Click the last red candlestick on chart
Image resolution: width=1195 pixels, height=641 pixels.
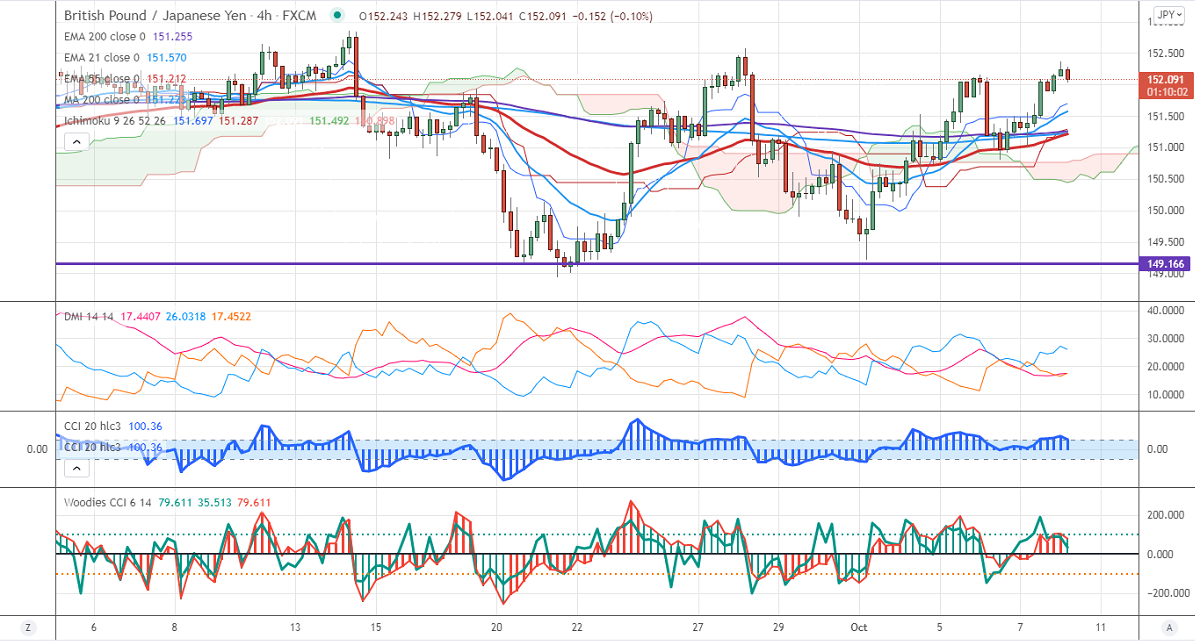(x=1069, y=74)
